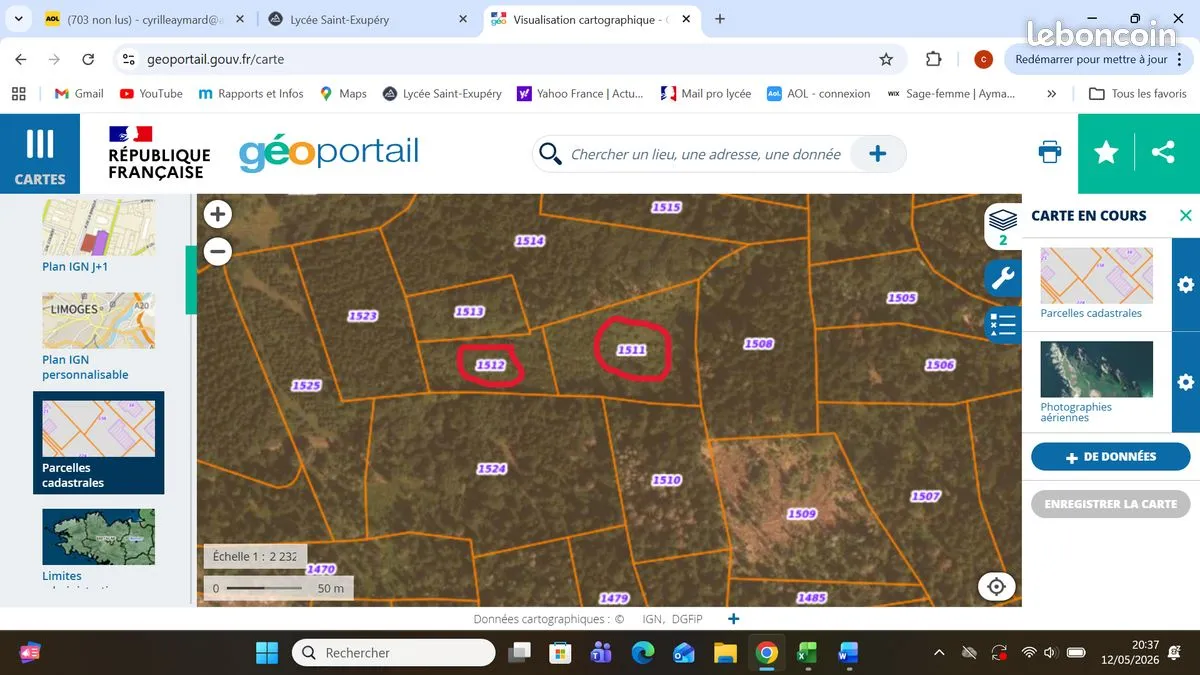Reload the Géoportail page

pyautogui.click(x=88, y=59)
